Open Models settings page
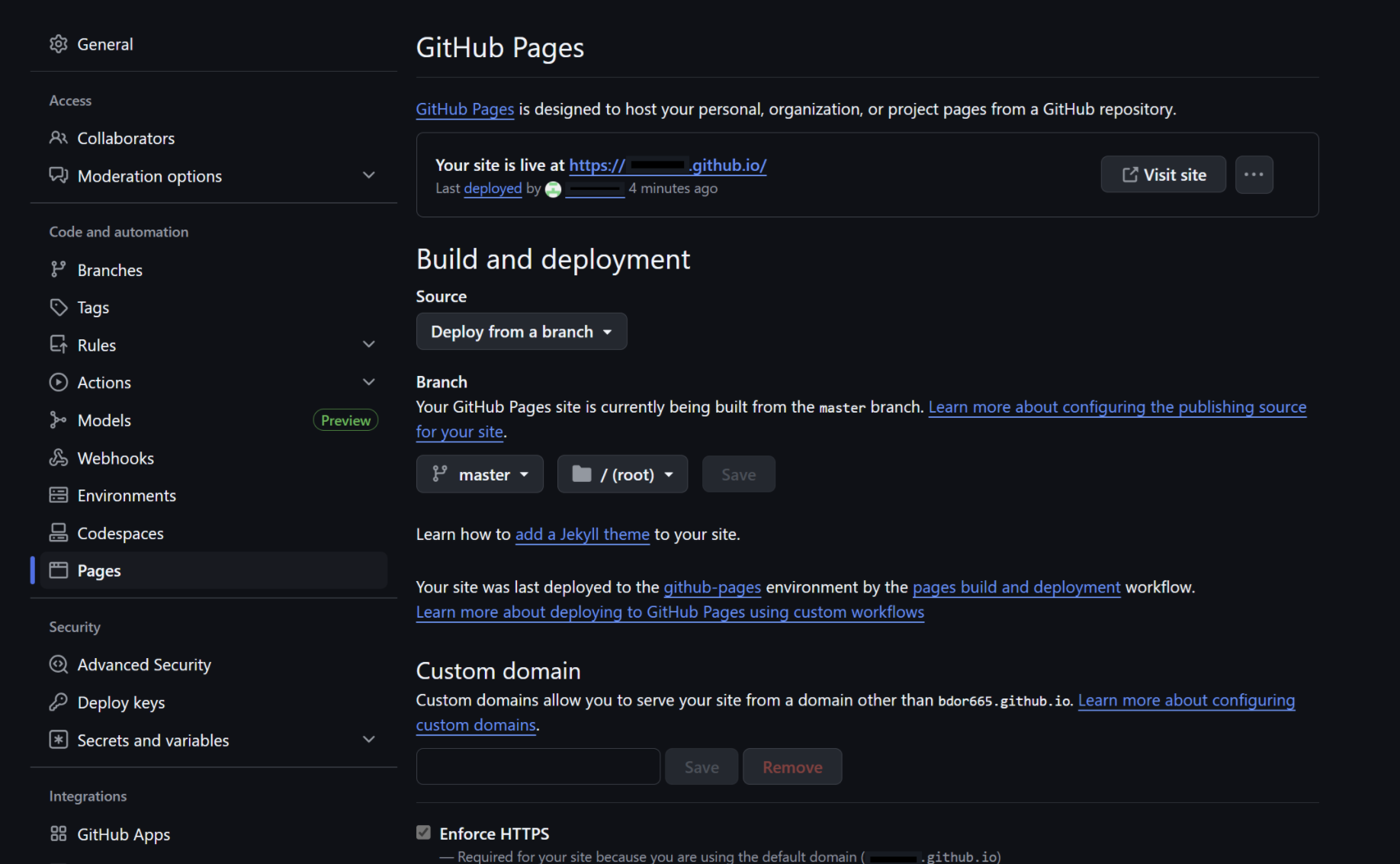1400x864 pixels. click(104, 420)
